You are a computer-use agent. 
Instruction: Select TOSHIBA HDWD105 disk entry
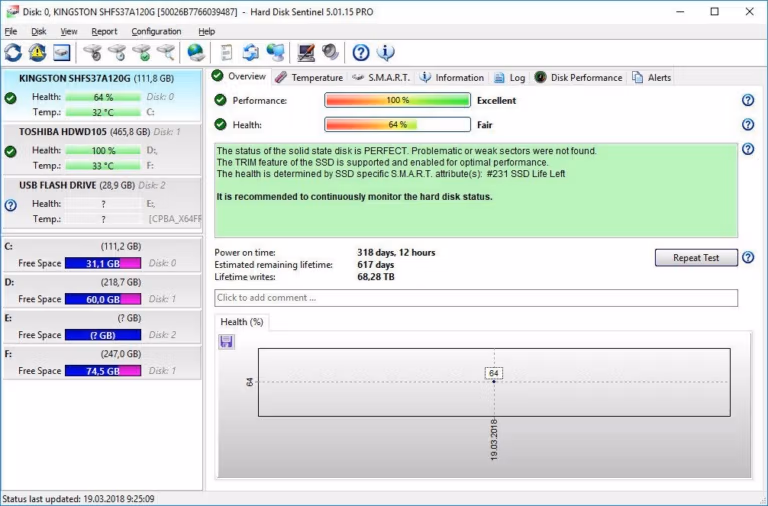tap(102, 149)
